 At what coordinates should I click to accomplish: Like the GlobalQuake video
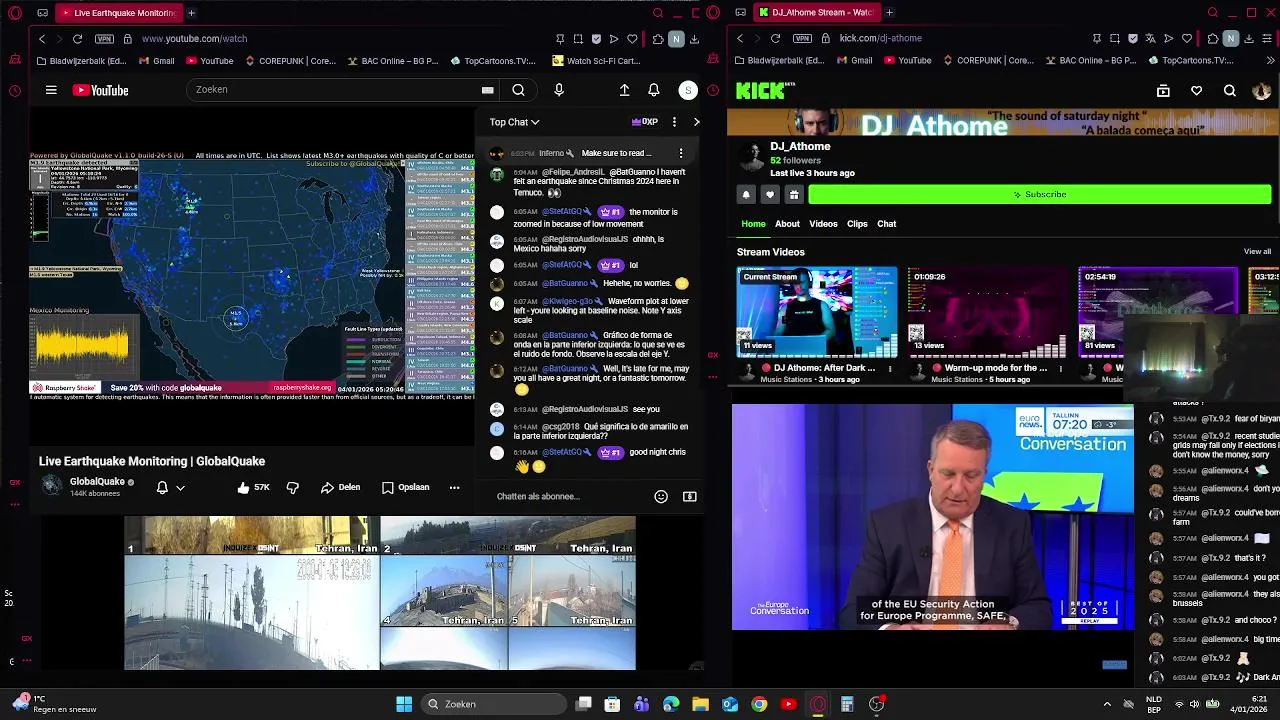point(253,487)
